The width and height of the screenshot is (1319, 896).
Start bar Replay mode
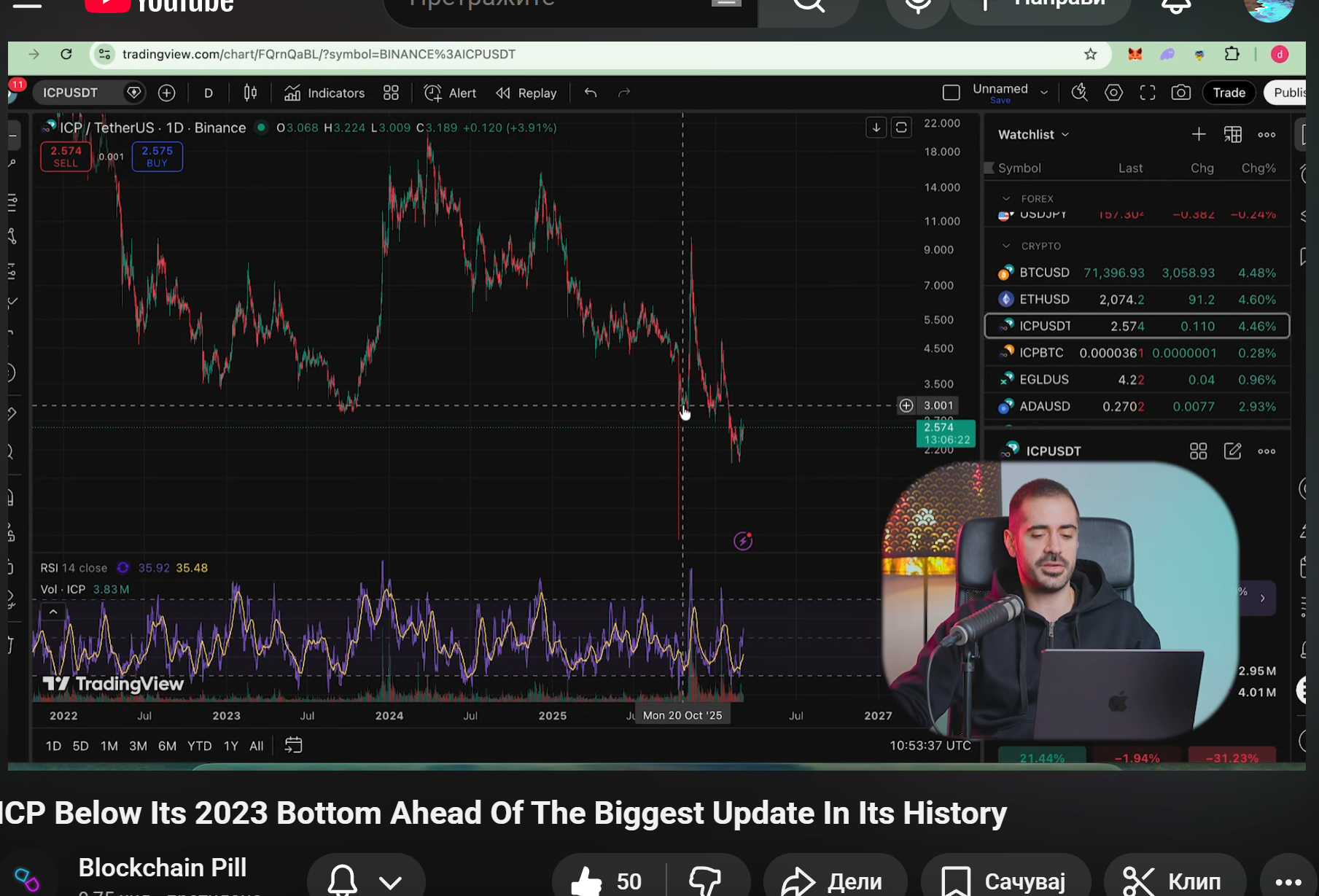click(x=526, y=93)
